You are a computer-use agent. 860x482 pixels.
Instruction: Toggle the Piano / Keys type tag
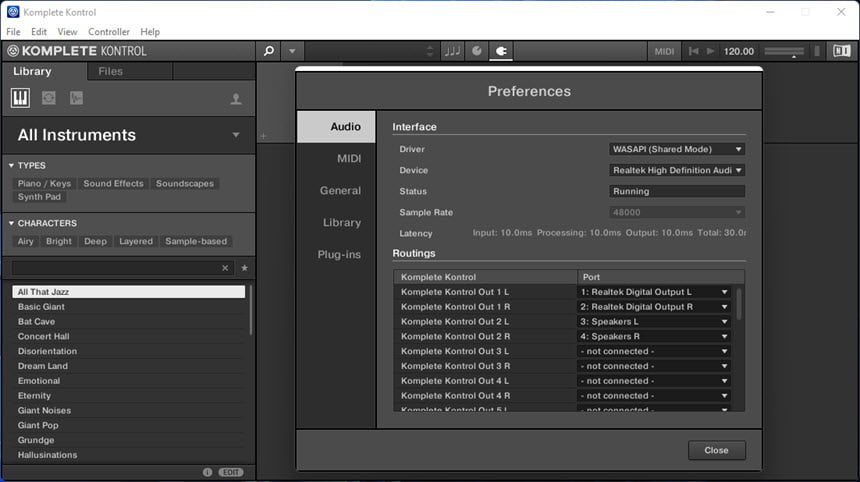pos(44,183)
